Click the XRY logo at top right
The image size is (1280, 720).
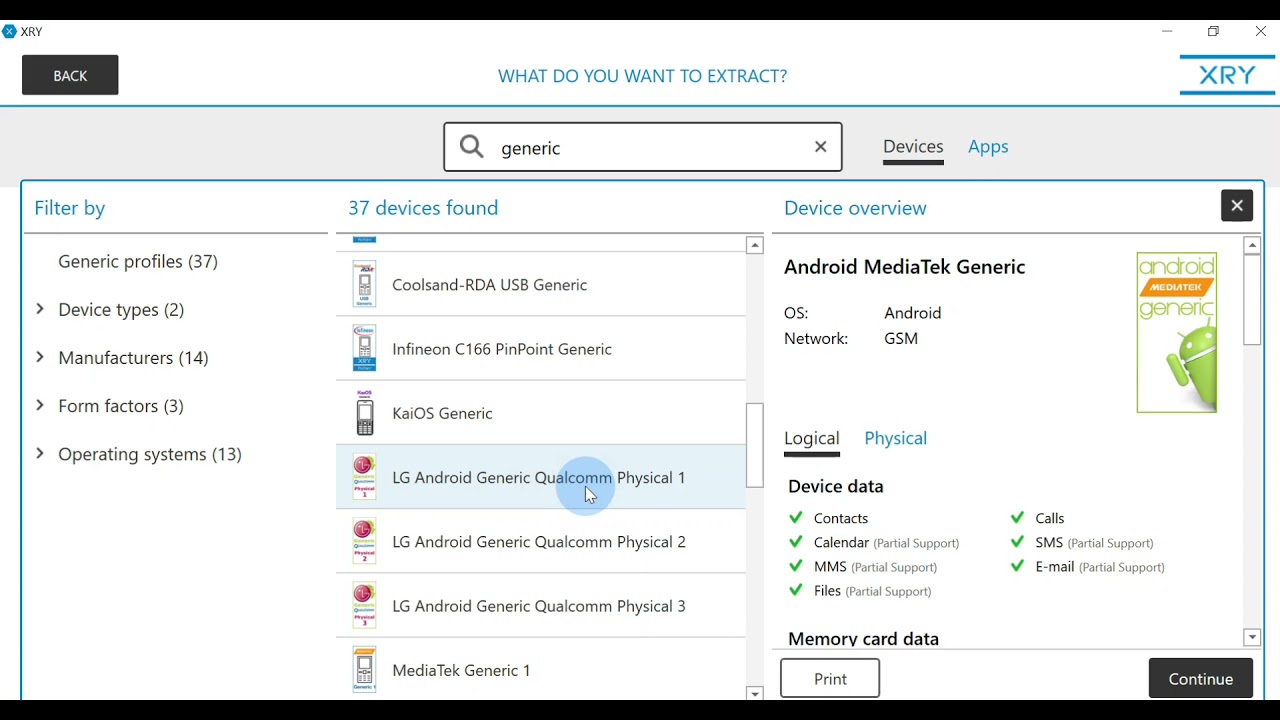(x=1227, y=75)
